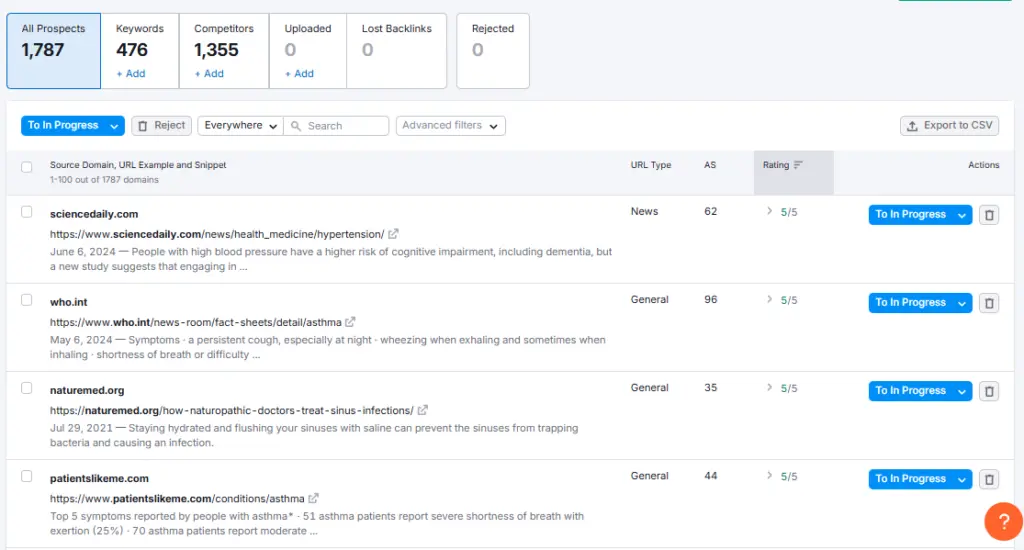This screenshot has width=1024, height=550.
Task: Remove patientslikeme.com using its trash icon
Action: pyautogui.click(x=988, y=479)
